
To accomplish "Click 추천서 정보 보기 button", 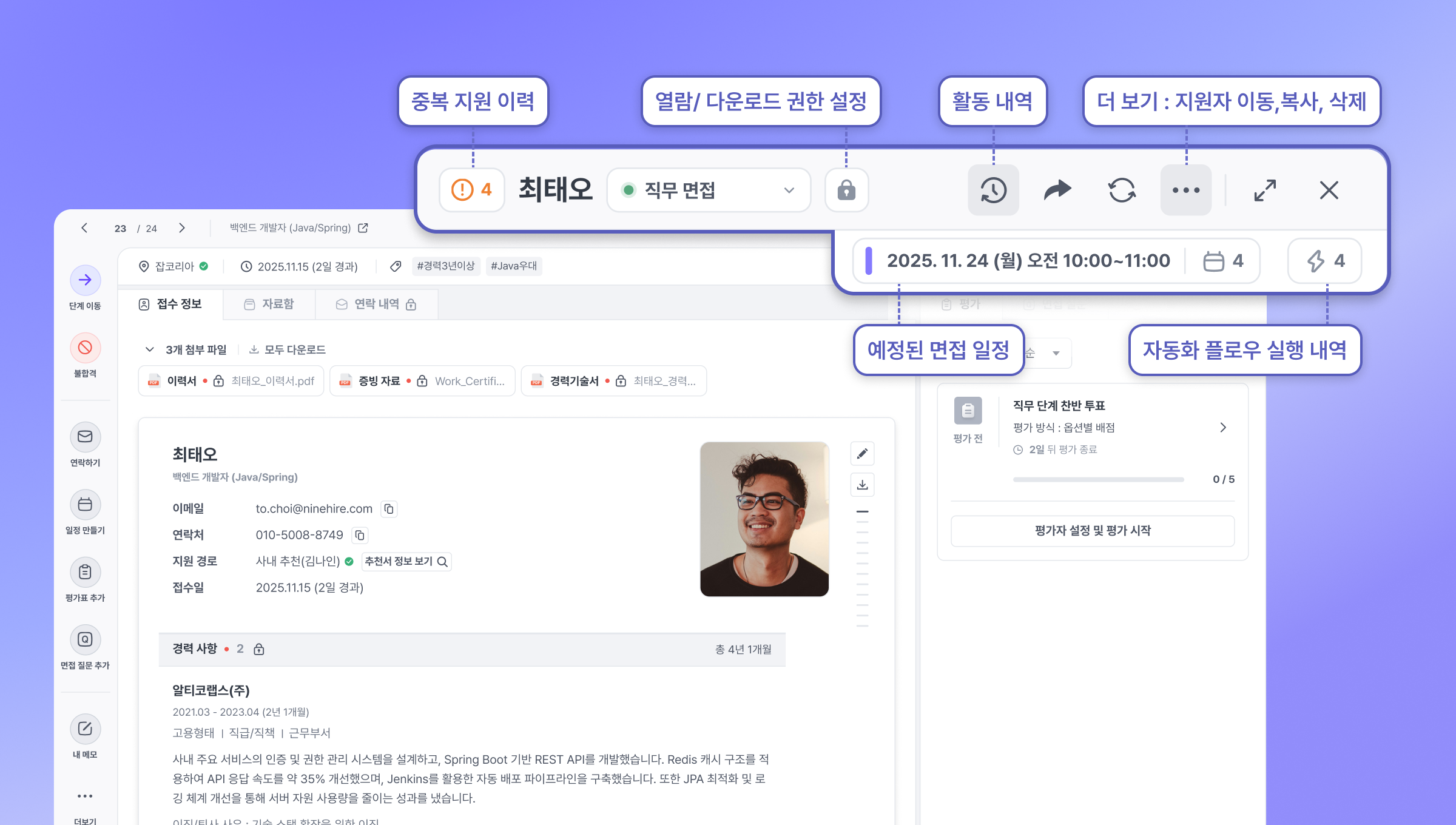I will [x=406, y=562].
